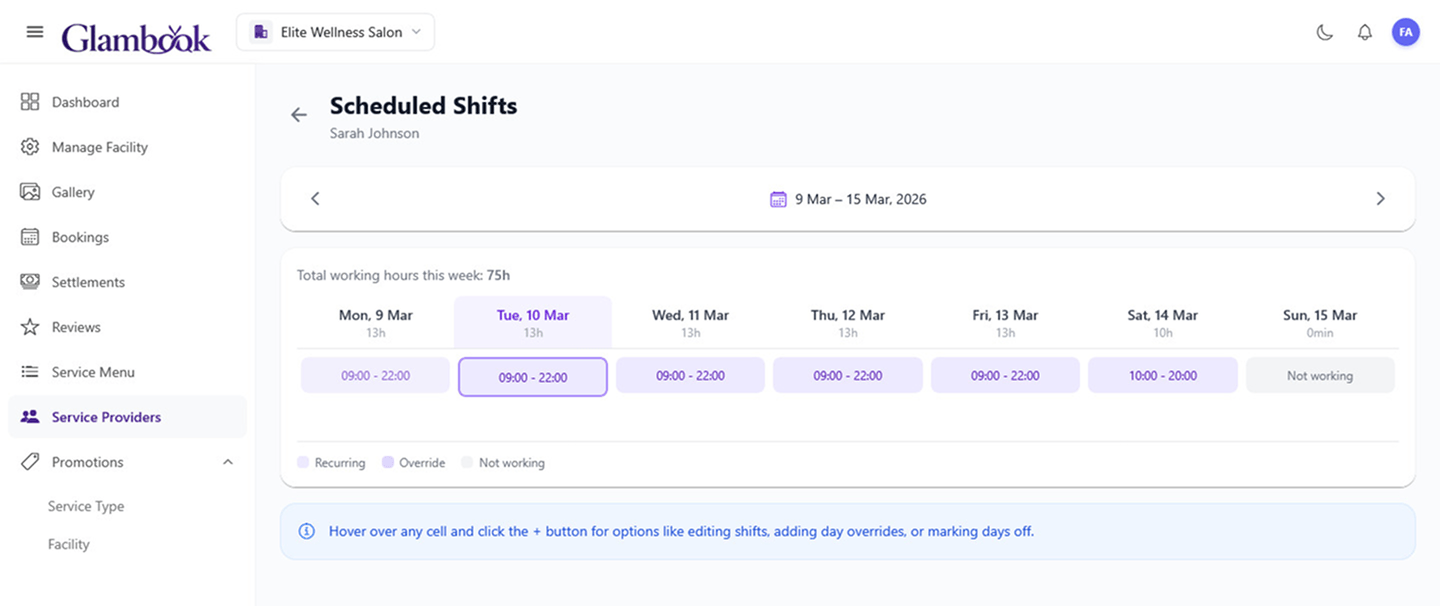Open the FA user avatar menu
The width and height of the screenshot is (1440, 606).
click(x=1405, y=32)
